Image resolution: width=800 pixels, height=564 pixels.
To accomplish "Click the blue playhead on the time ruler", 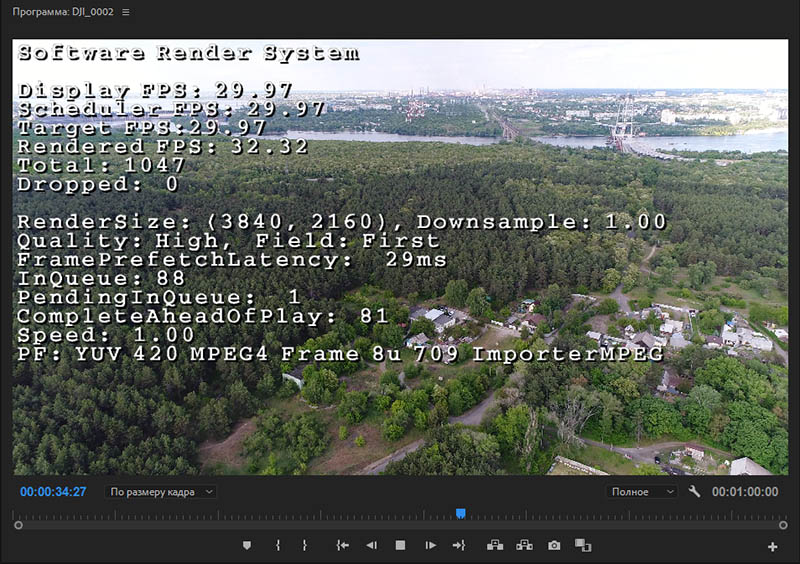I will (461, 513).
